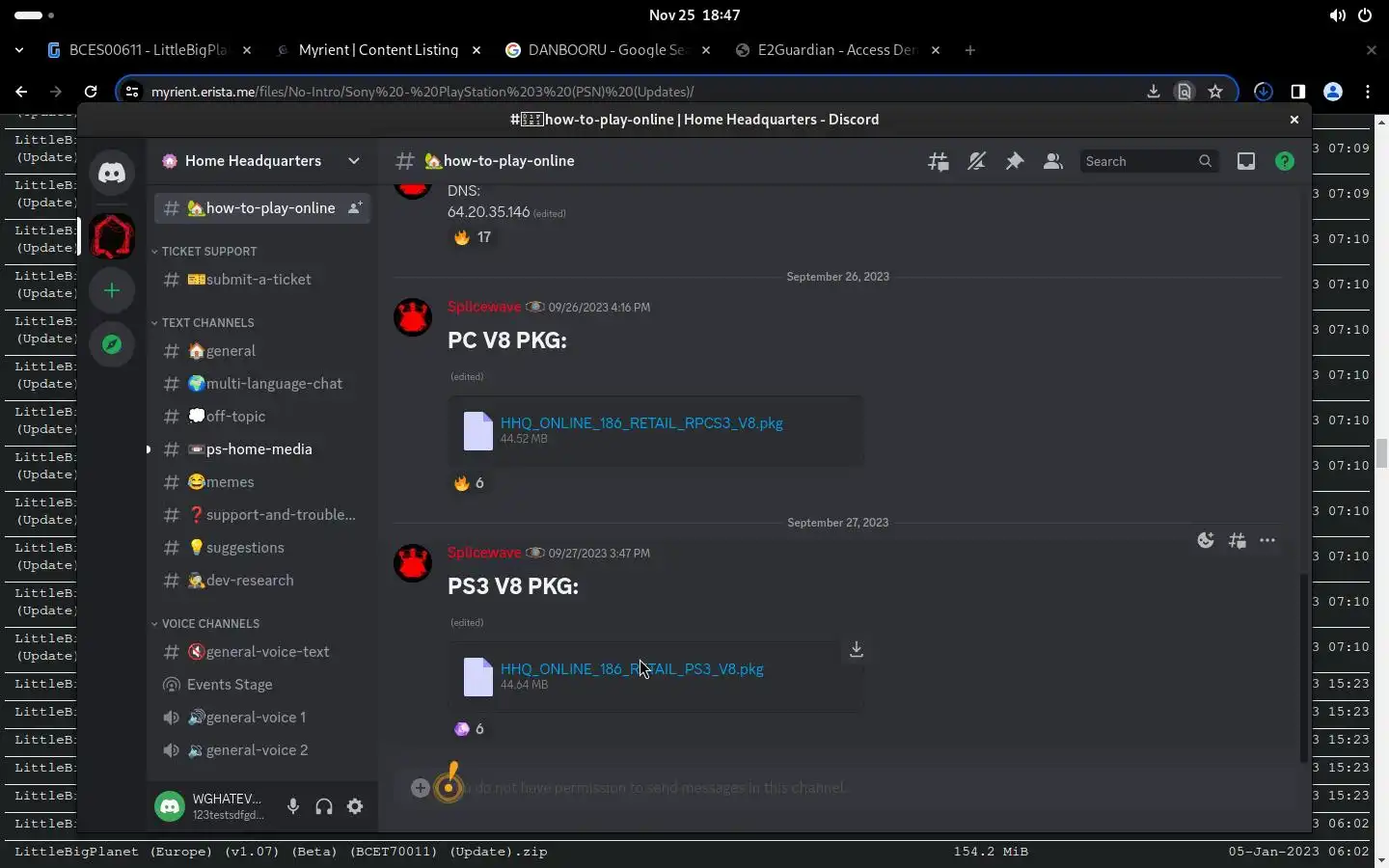
Task: Open Discord help question mark icon
Action: tap(1285, 162)
